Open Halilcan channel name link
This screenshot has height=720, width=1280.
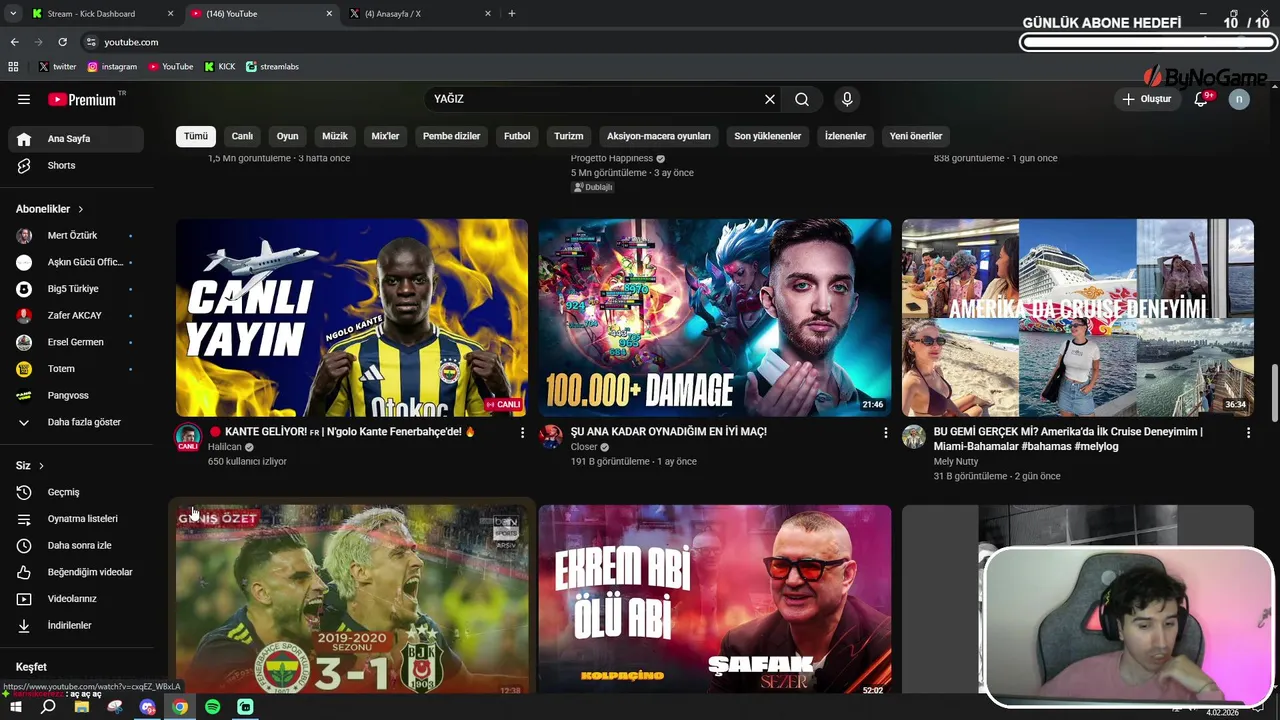point(225,447)
